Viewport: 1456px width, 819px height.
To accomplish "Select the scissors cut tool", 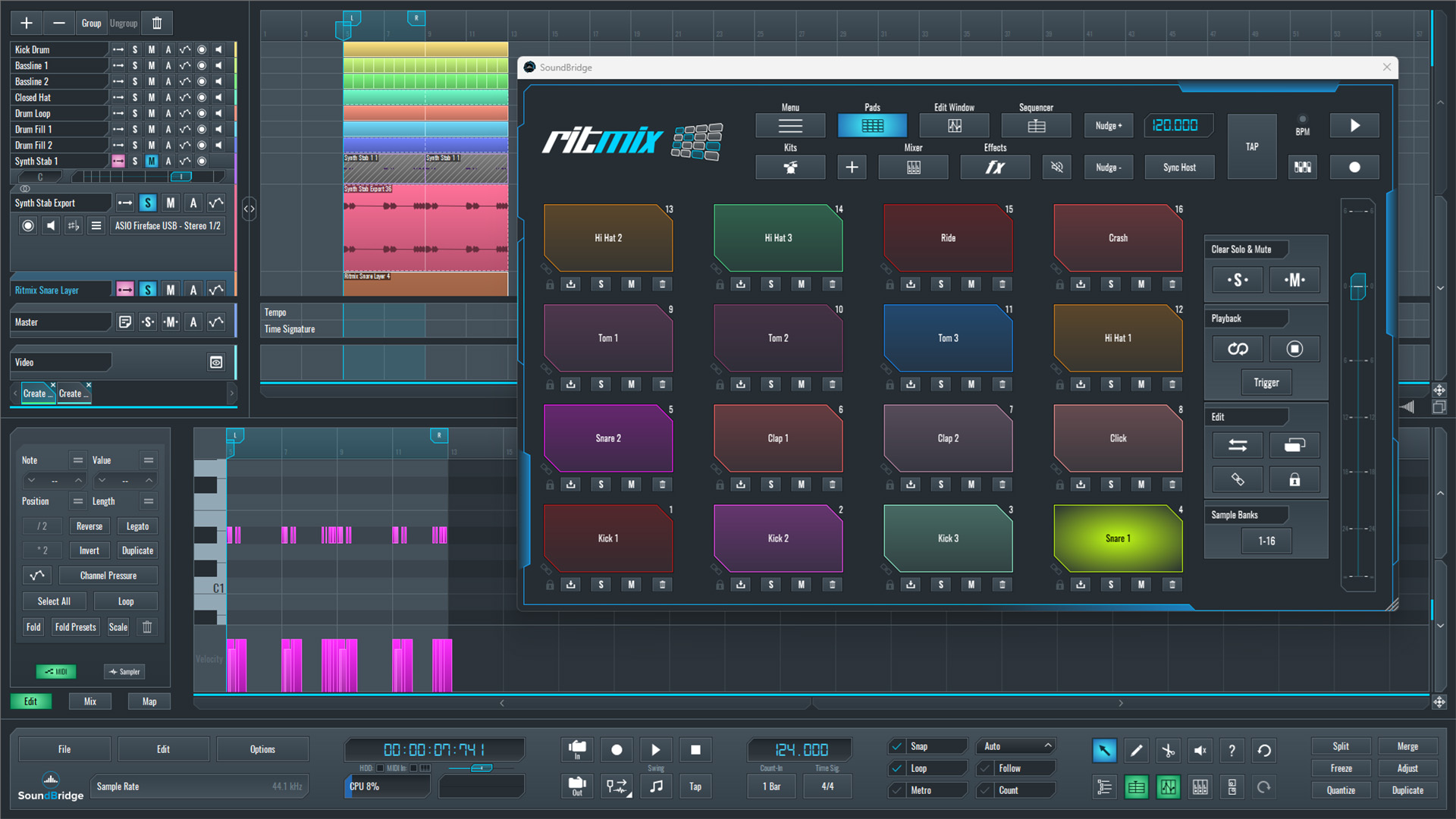I will [x=1168, y=751].
